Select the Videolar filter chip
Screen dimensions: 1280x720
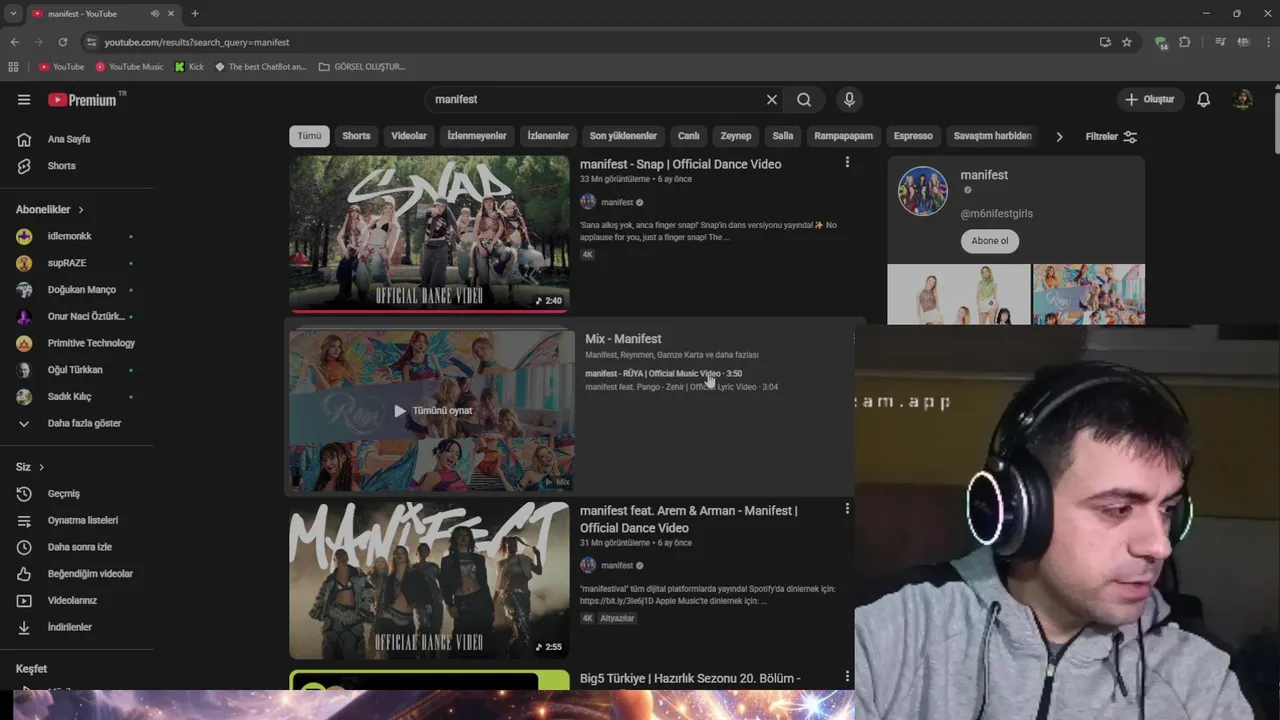pyautogui.click(x=409, y=136)
